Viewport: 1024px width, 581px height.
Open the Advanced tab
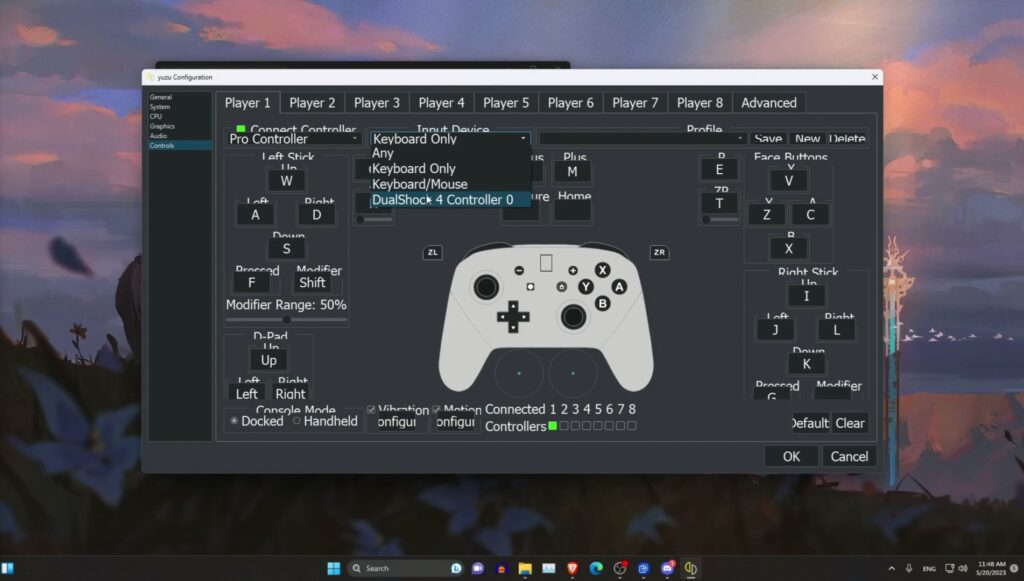point(769,103)
